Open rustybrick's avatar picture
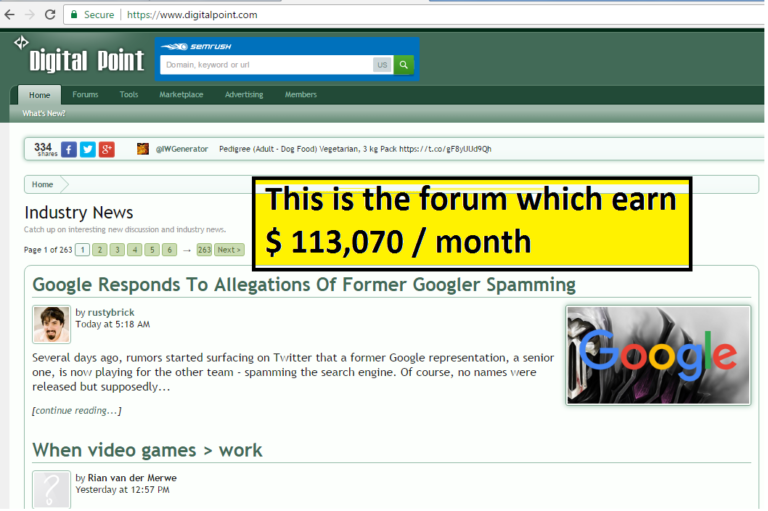Image resolution: width=768 pixels, height=511 pixels. click(x=51, y=324)
